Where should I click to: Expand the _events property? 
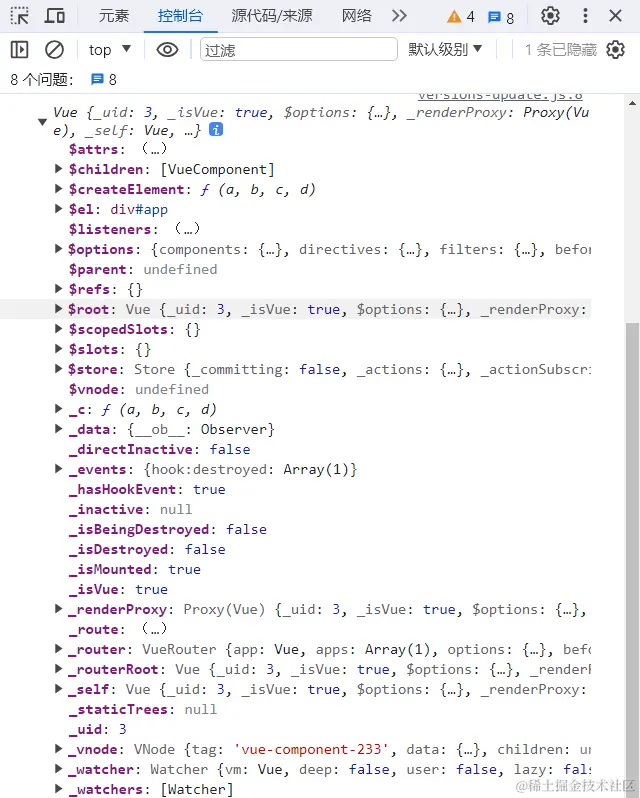(x=59, y=469)
